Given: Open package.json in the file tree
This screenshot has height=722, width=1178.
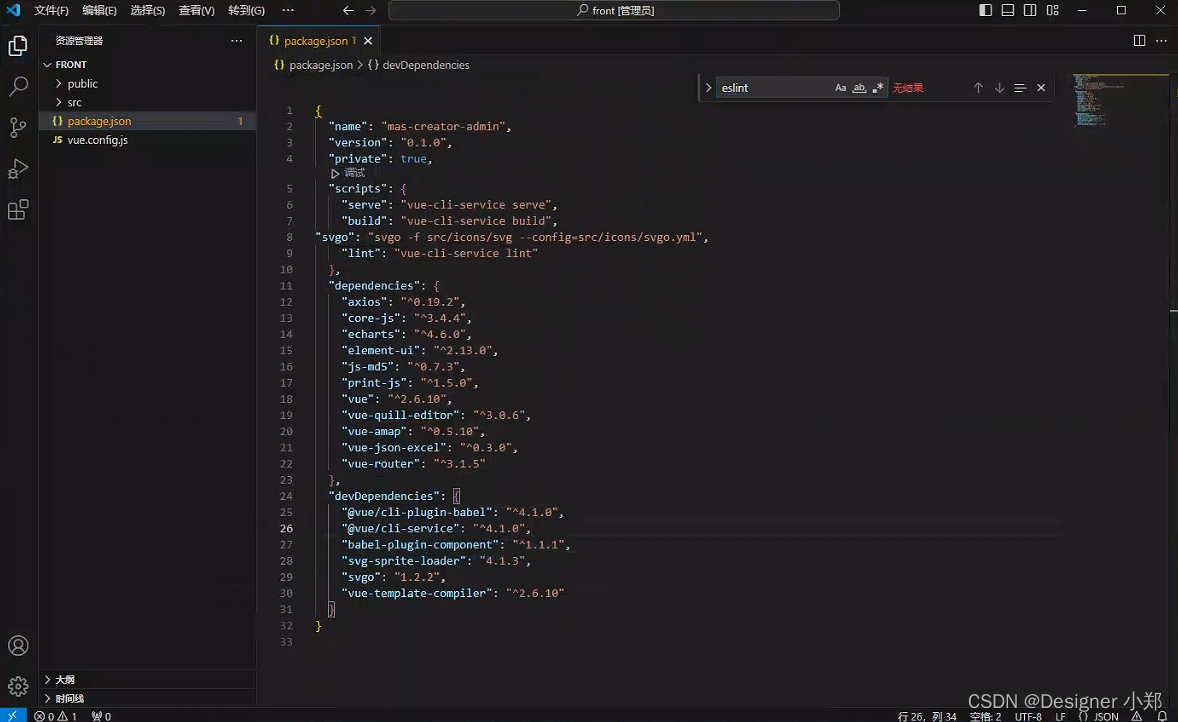Looking at the screenshot, I should coord(147,121).
